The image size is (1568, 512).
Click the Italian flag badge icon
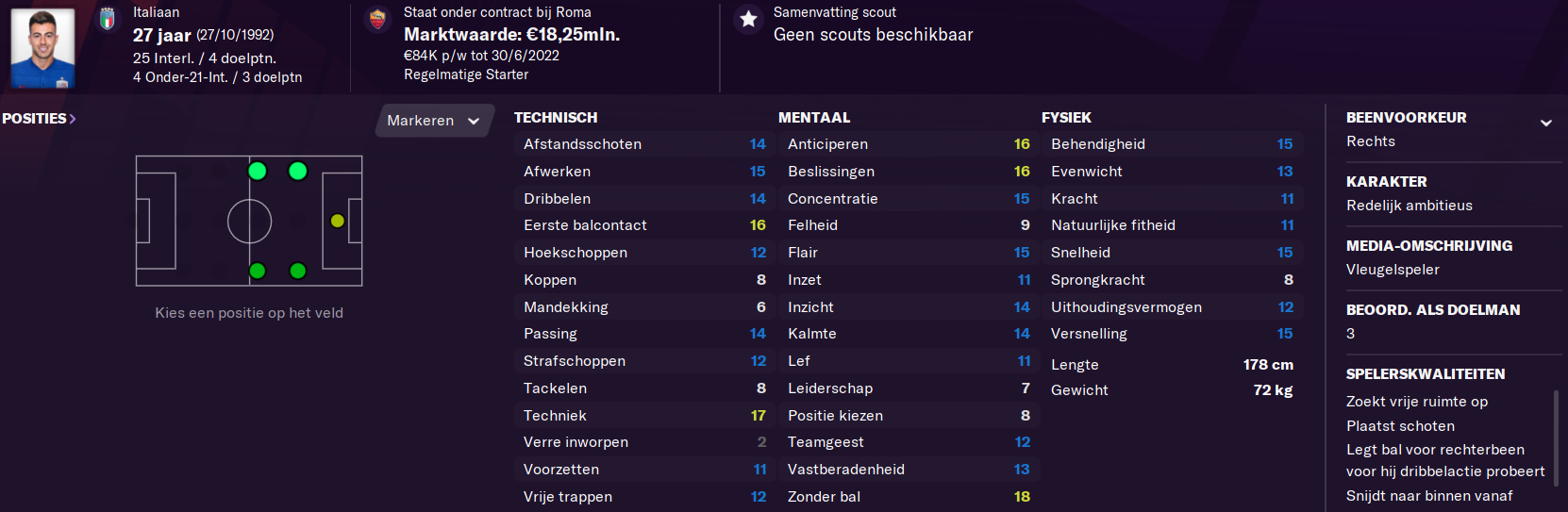point(108,18)
